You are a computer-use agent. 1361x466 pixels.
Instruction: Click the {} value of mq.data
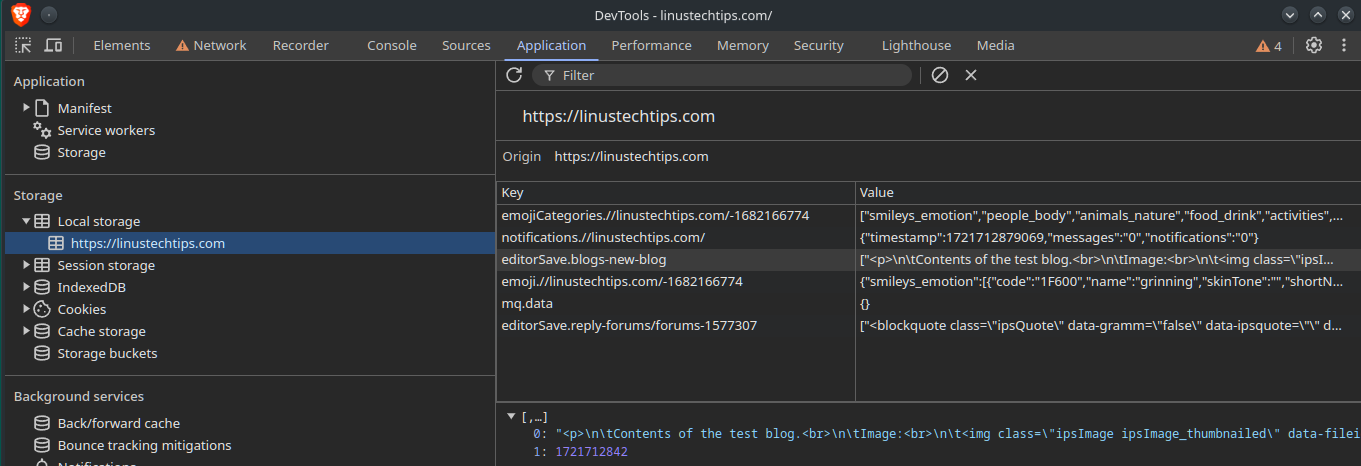pyautogui.click(x=1108, y=303)
